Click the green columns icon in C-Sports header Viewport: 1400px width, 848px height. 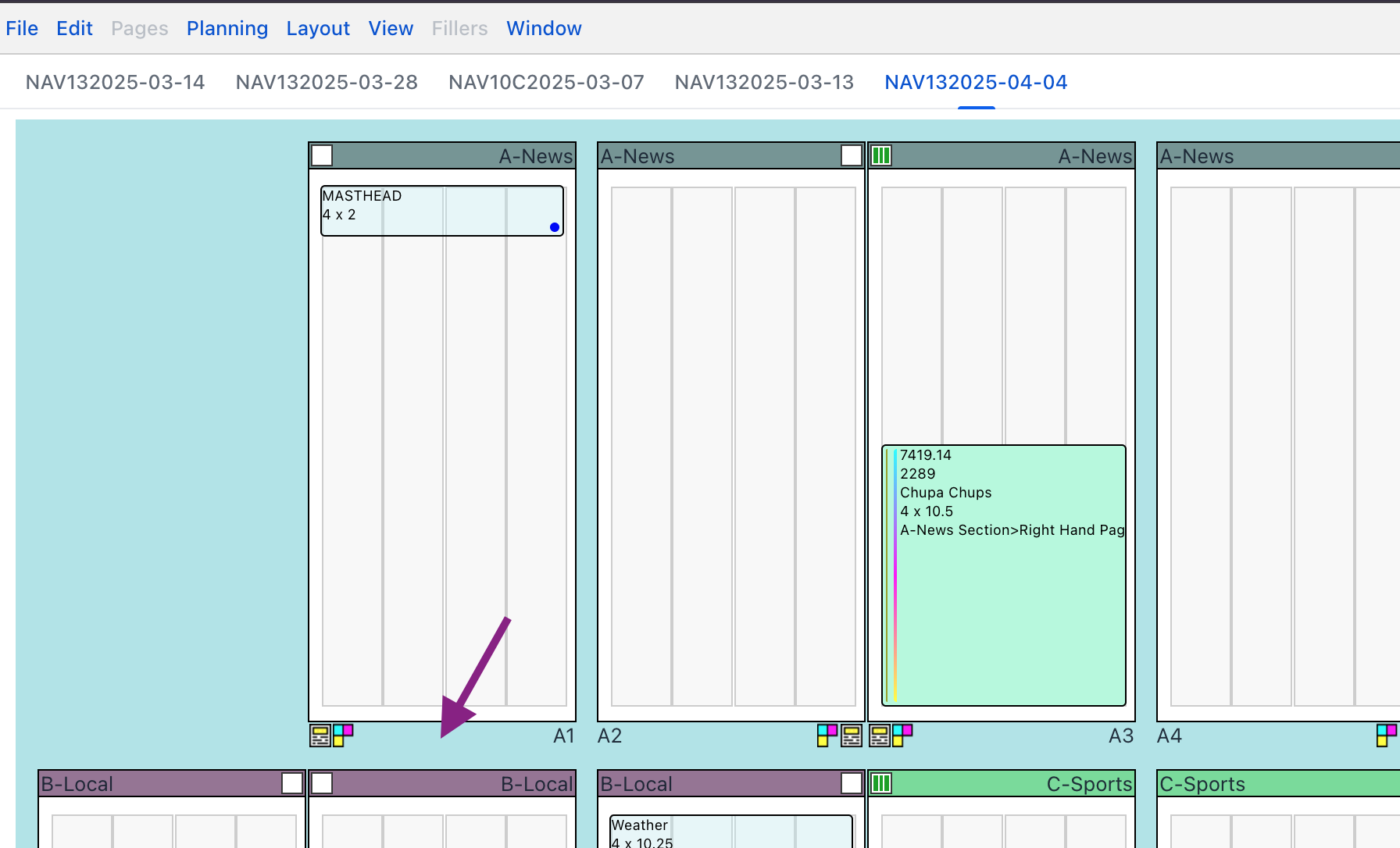click(x=881, y=783)
